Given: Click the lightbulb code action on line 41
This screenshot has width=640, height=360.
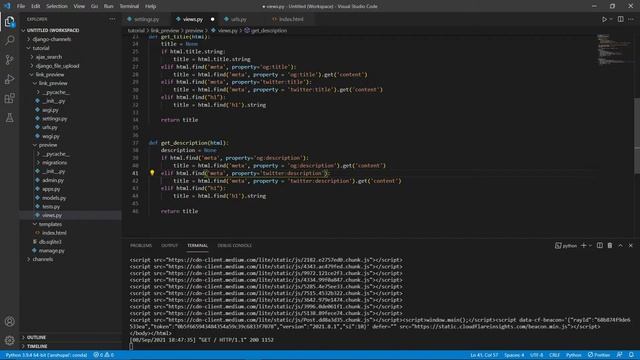Looking at the screenshot, I should [152, 173].
